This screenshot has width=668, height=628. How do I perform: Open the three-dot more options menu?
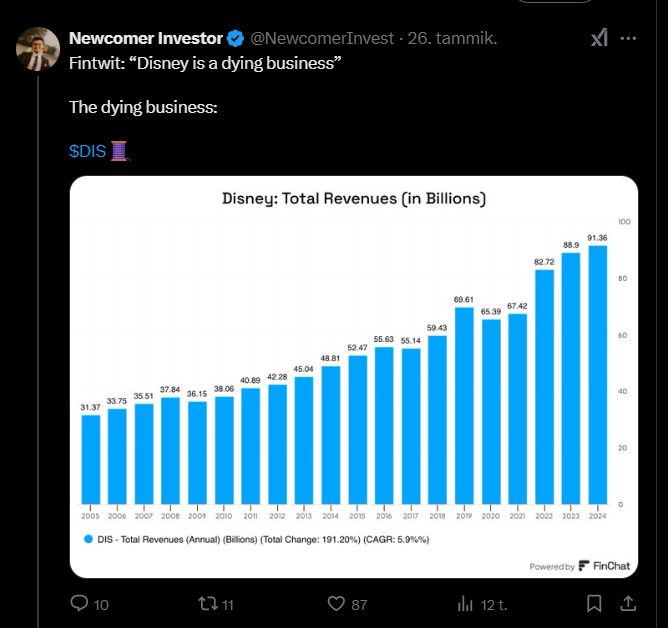(629, 38)
